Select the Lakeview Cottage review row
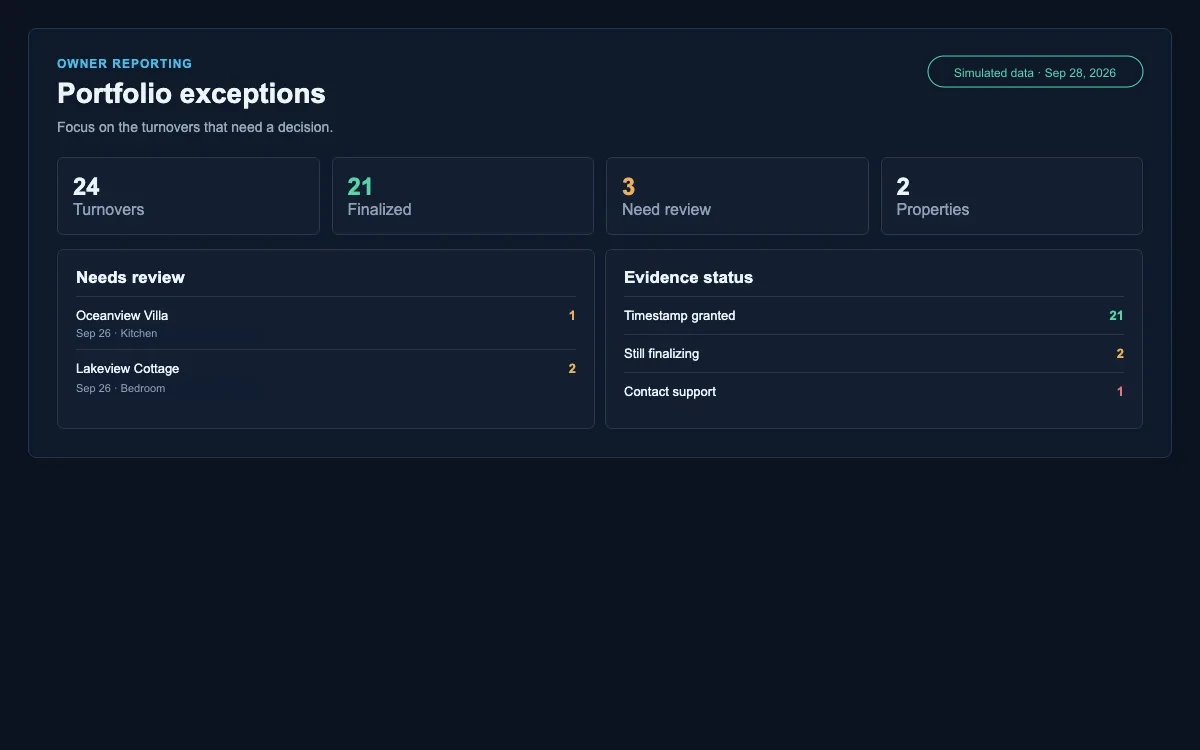 pos(326,377)
